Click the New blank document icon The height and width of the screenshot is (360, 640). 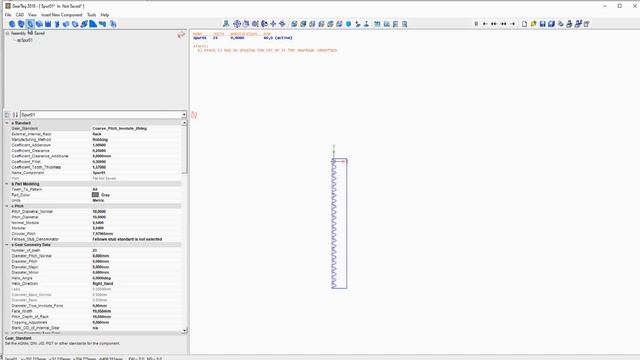pos(524,24)
